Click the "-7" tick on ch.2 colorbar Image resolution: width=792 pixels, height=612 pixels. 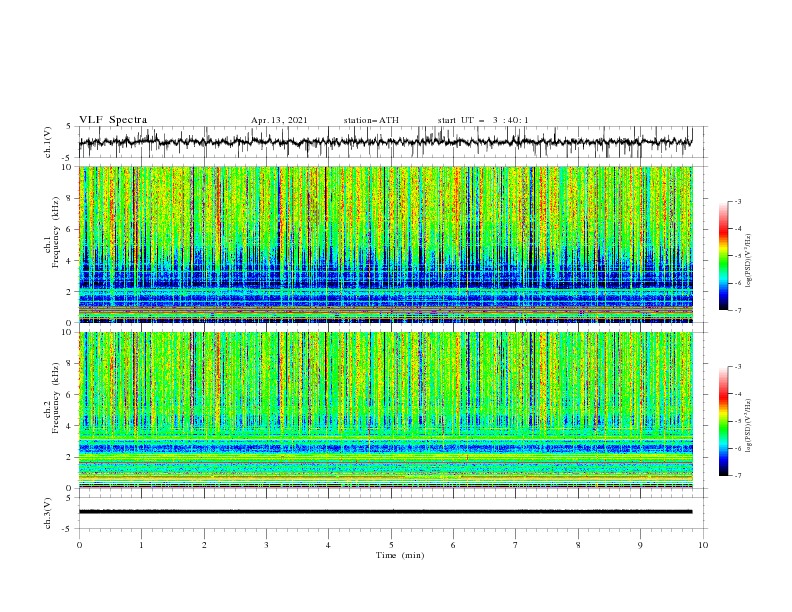point(737,476)
